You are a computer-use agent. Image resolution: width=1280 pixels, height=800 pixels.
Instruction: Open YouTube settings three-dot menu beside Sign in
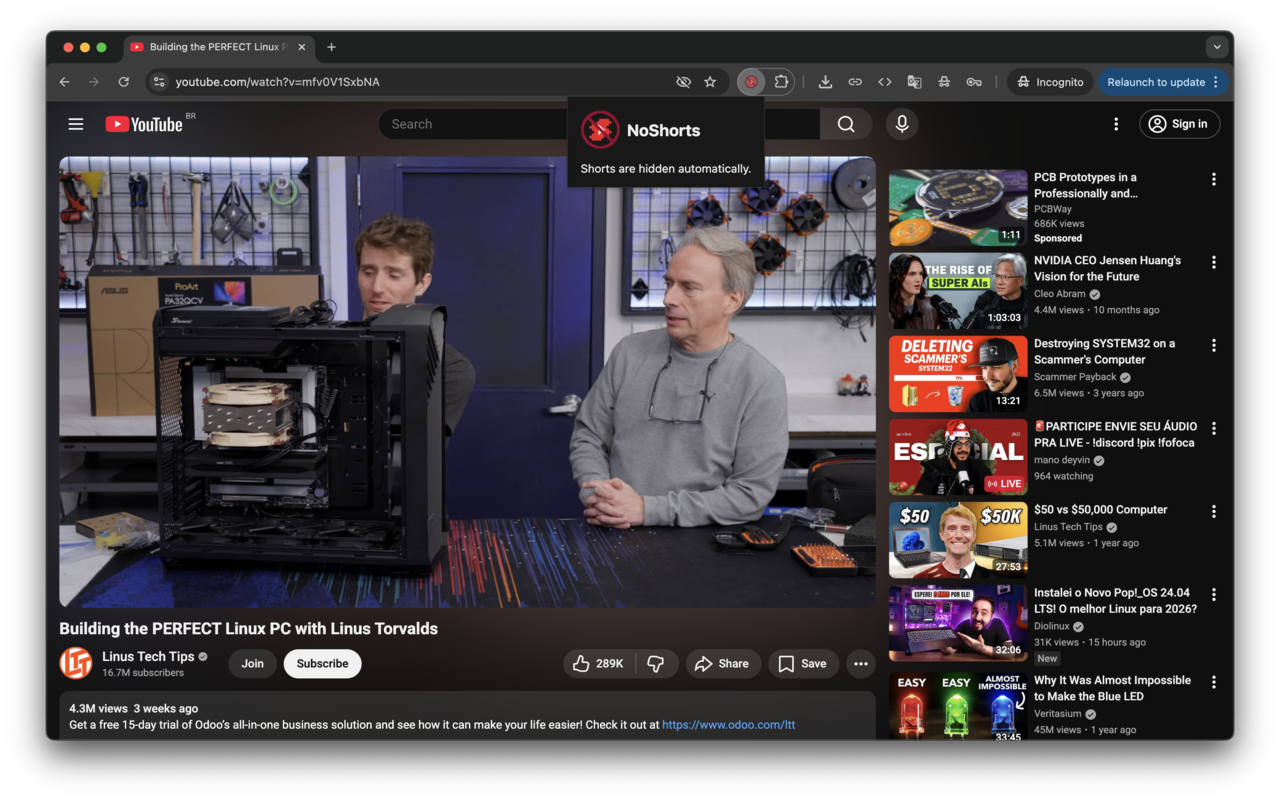[x=1116, y=124]
